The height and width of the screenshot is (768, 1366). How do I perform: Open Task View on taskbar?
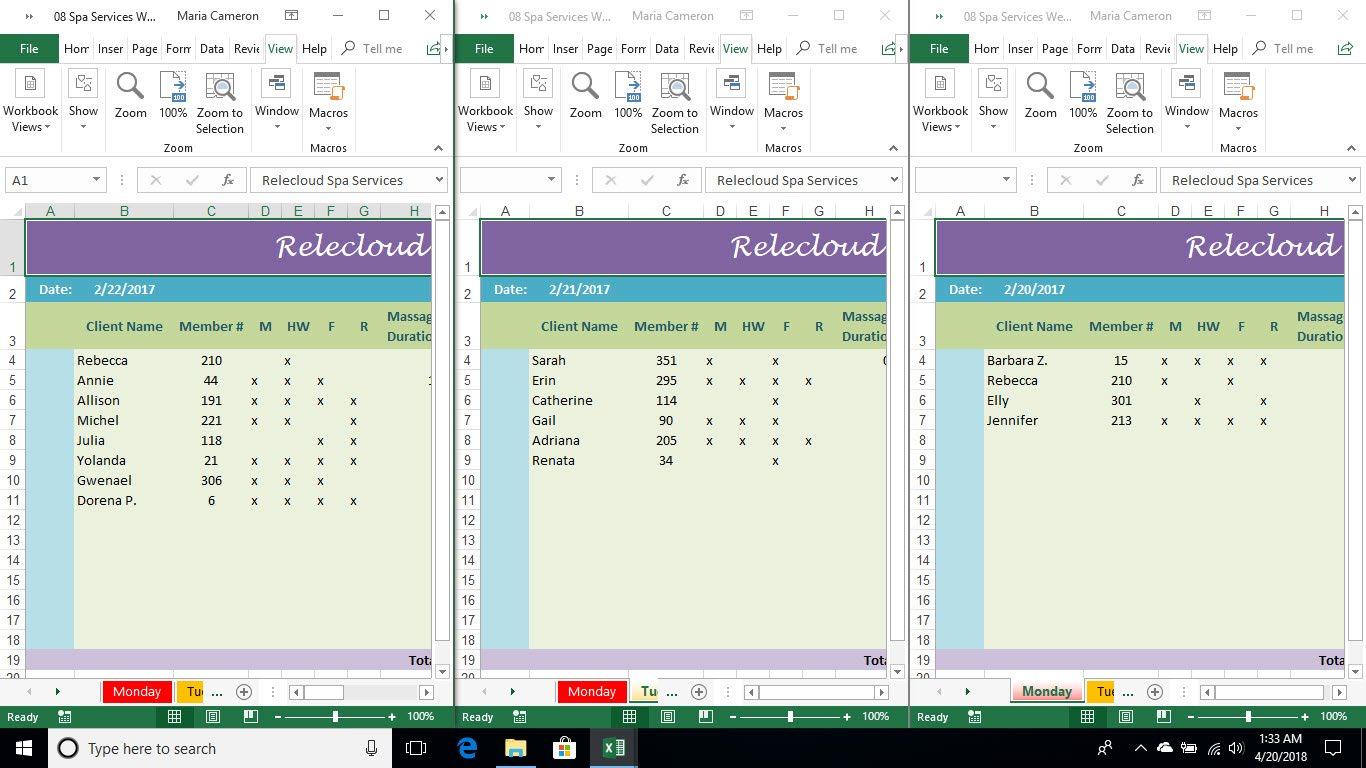click(416, 748)
